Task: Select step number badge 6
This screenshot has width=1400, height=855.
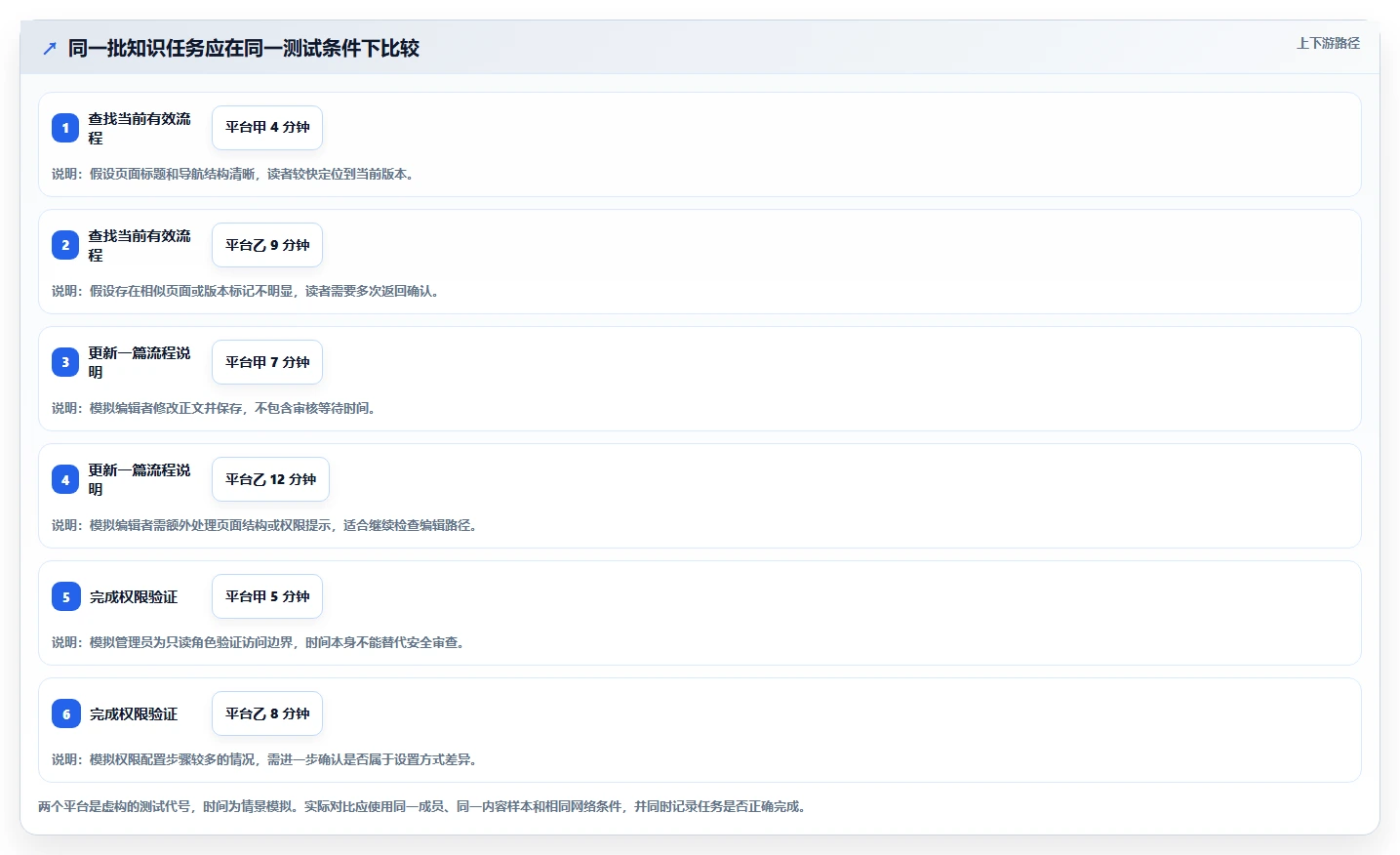Action: 65,713
